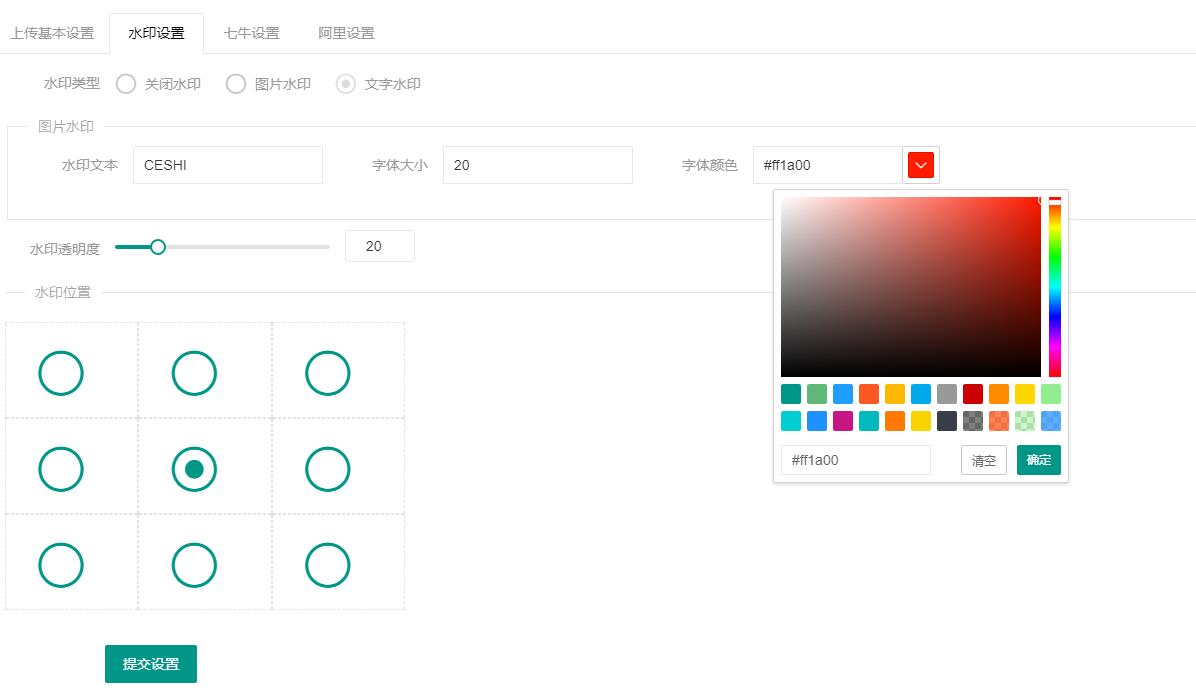Pick the cyan swatch in bottom row
This screenshot has width=1196, height=691.
[791, 420]
